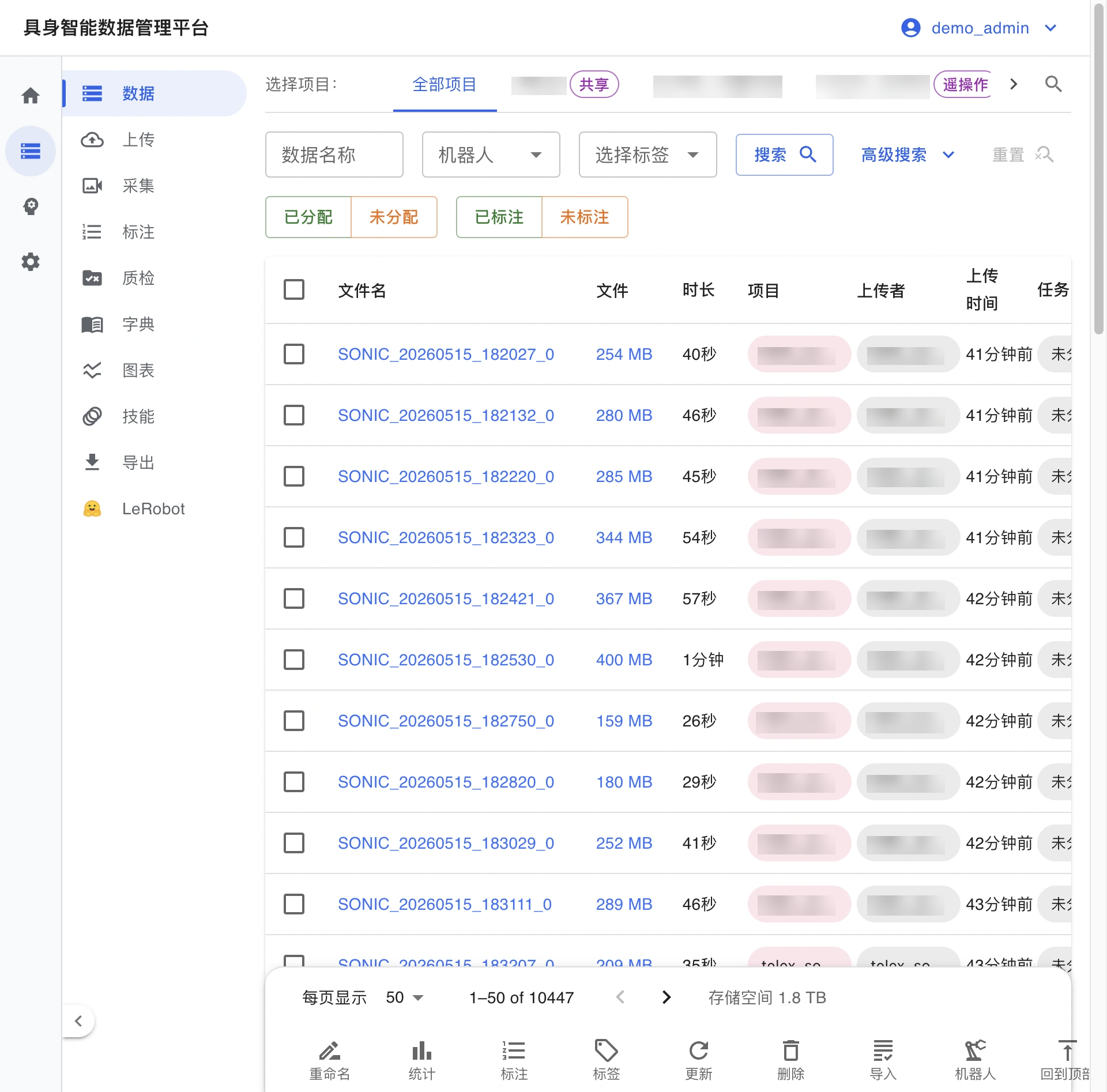Click the LeRobot hugging face icon

pos(92,509)
